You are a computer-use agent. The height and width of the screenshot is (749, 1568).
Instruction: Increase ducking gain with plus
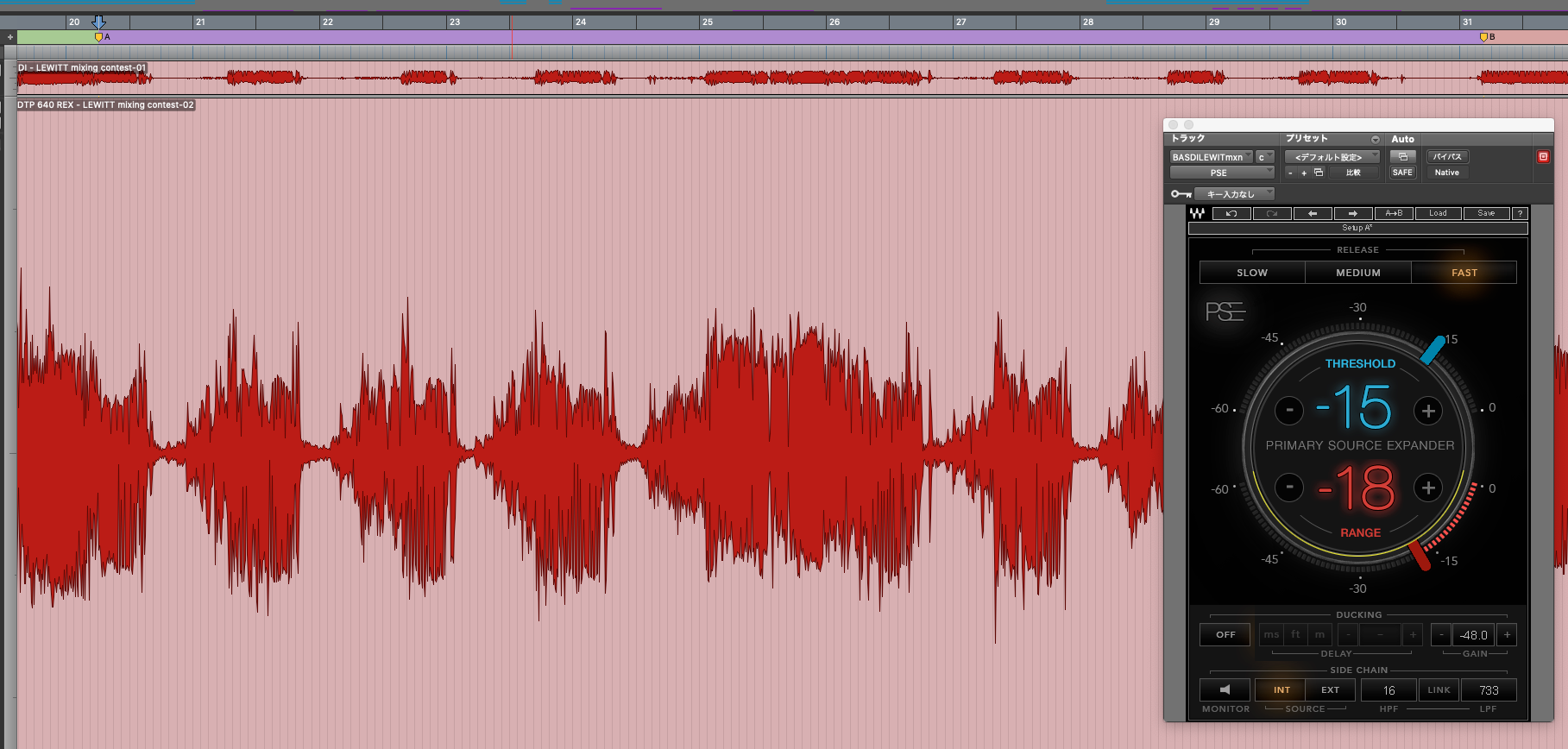1507,635
